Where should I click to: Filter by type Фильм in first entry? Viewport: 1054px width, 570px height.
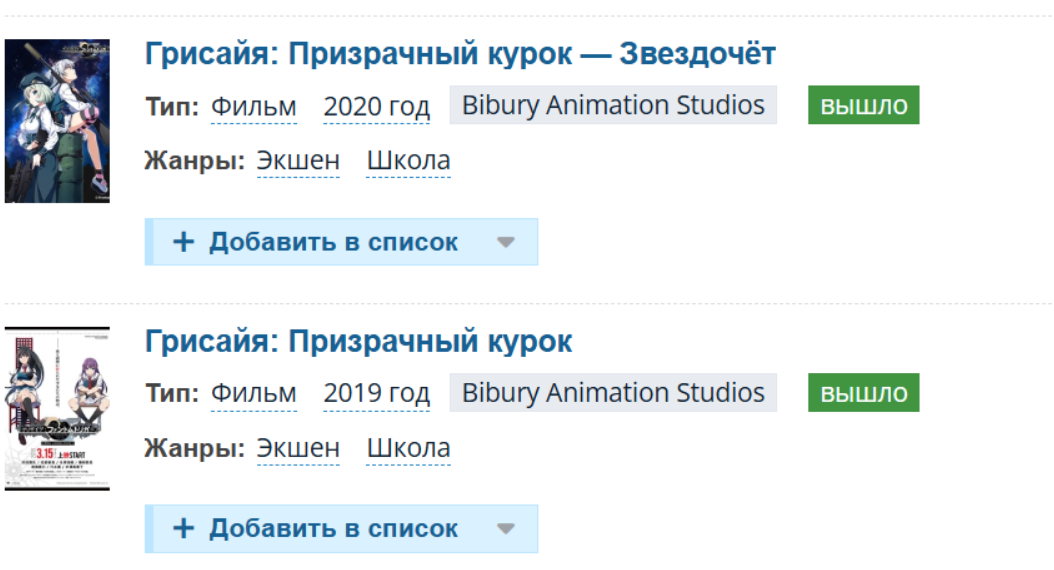[253, 106]
